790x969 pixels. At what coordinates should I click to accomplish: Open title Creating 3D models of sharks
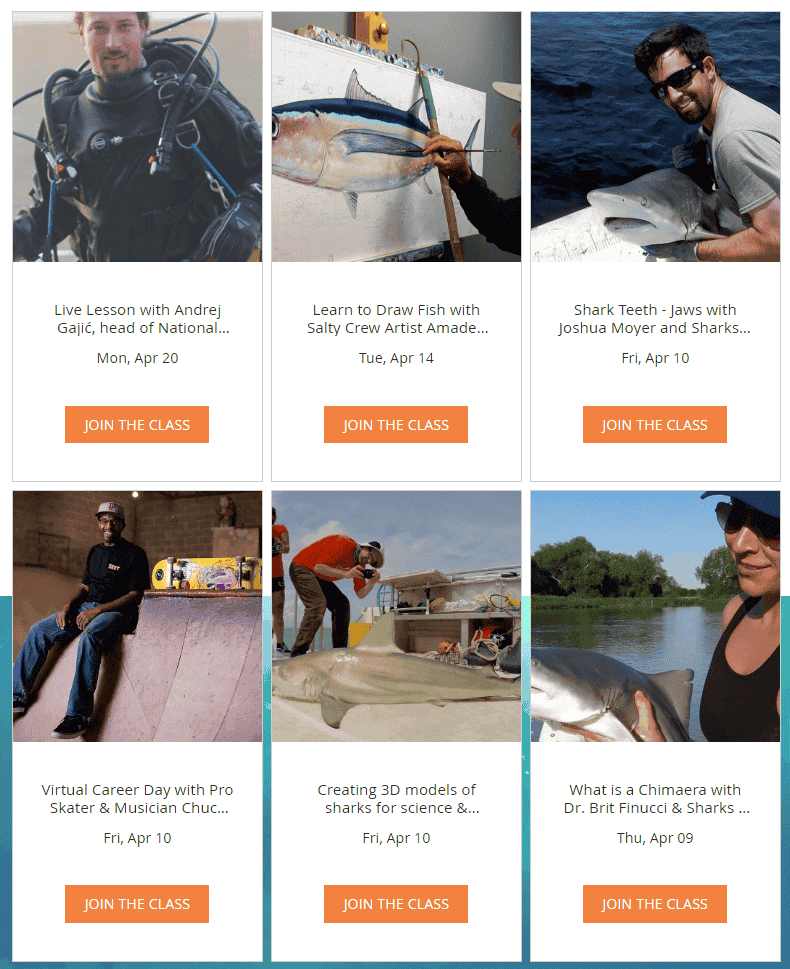coord(396,798)
